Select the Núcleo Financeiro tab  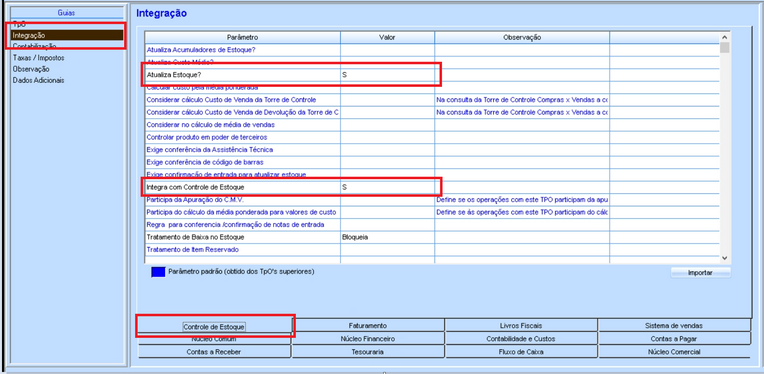pos(368,338)
